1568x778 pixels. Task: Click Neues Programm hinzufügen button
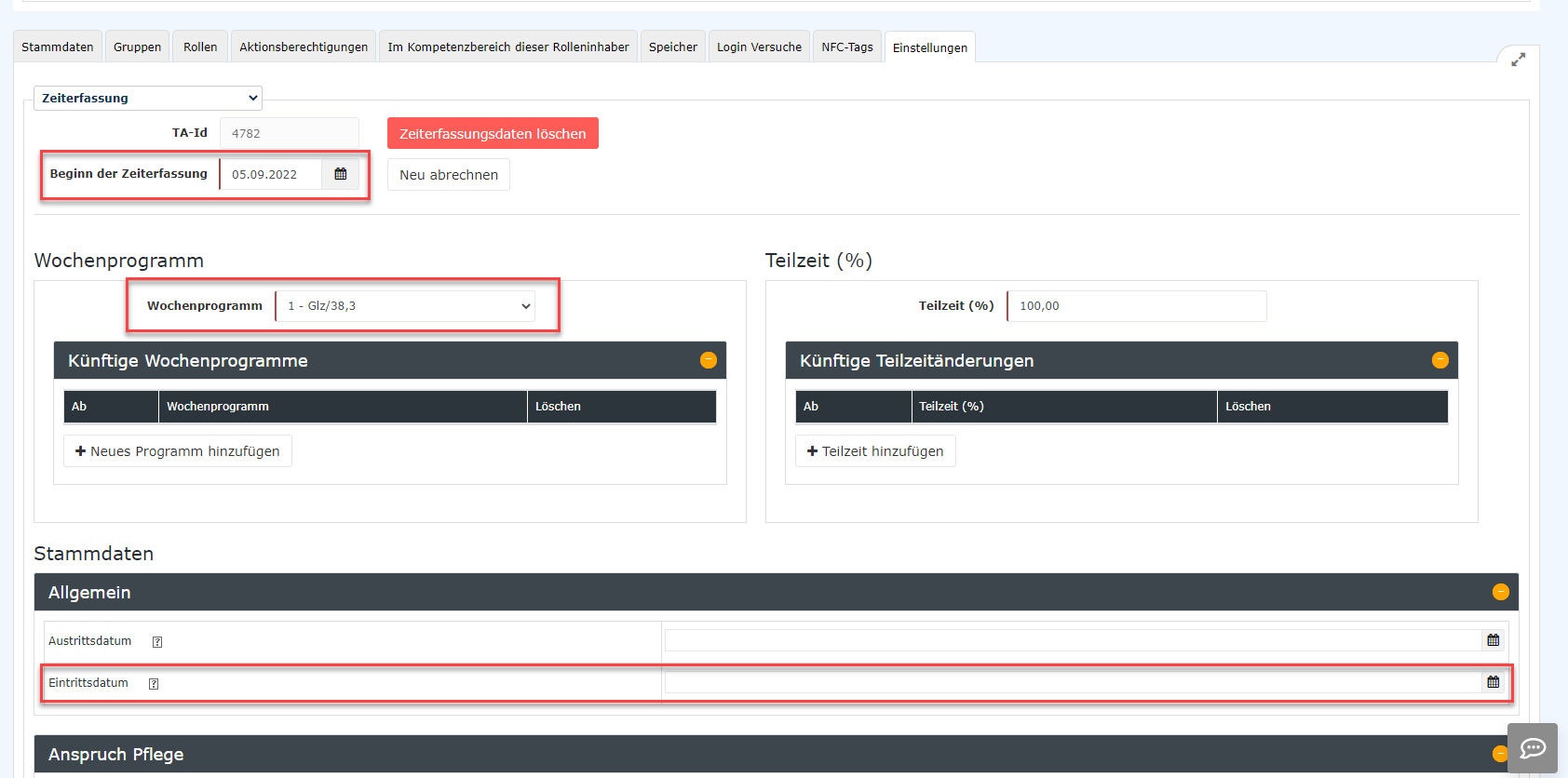(178, 451)
